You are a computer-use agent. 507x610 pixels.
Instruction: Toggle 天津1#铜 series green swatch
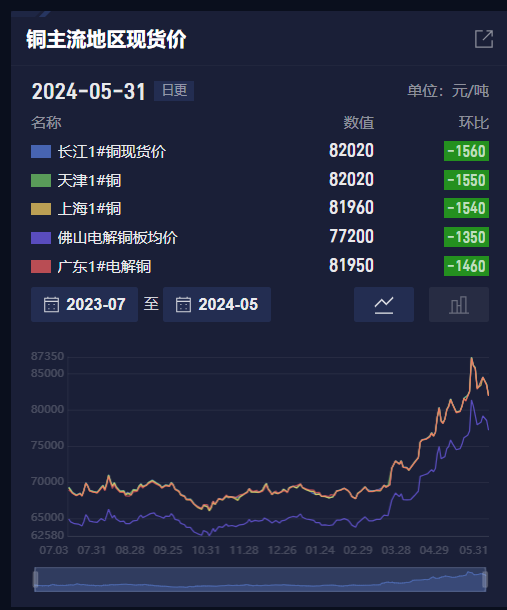coord(41,181)
